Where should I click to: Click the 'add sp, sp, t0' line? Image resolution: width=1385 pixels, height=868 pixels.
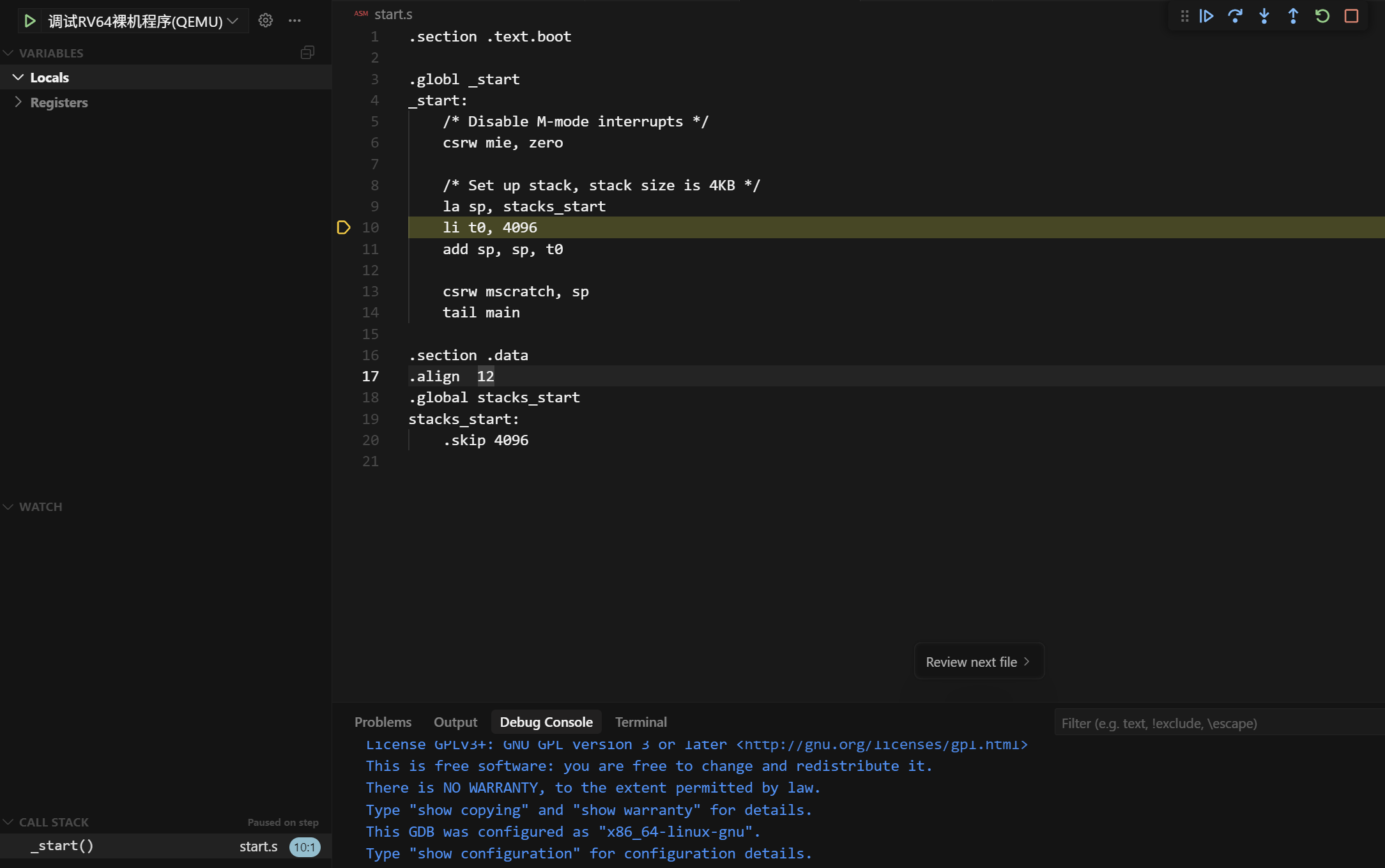pyautogui.click(x=503, y=249)
